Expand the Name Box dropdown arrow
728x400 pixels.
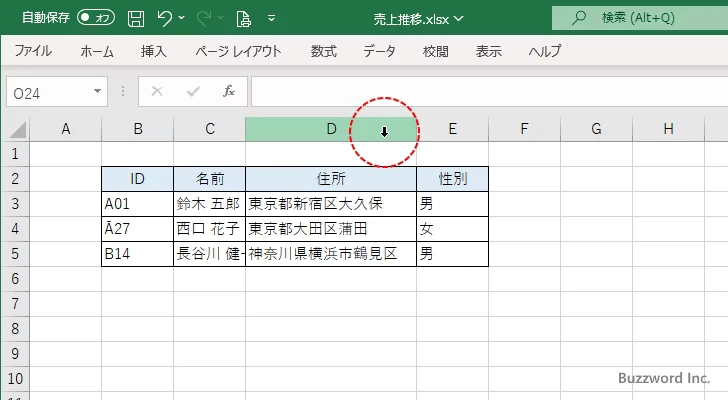coord(98,91)
